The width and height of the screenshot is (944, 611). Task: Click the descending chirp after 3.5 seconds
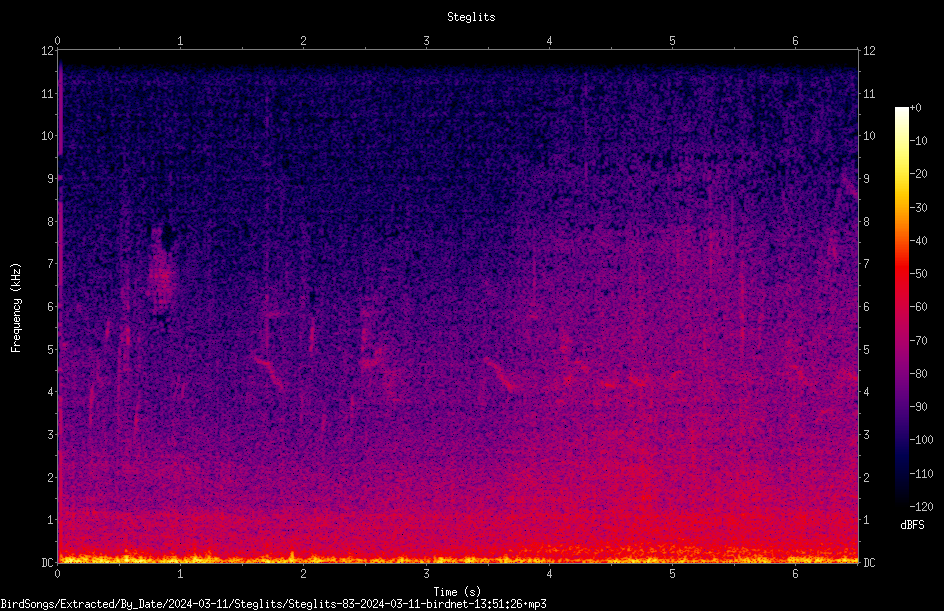pos(500,374)
